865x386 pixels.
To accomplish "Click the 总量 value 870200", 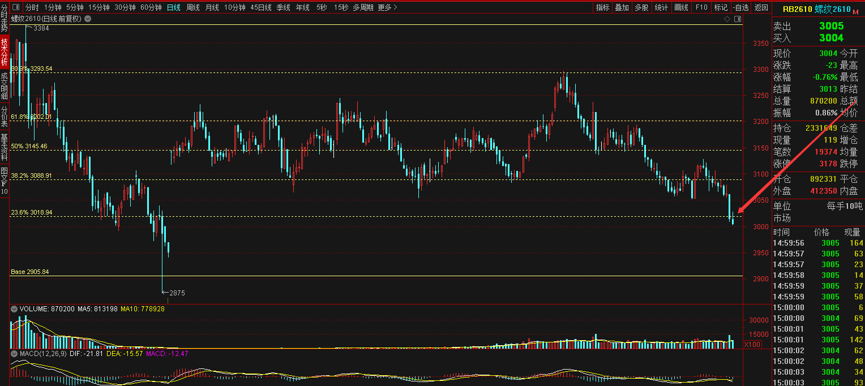I will 823,101.
